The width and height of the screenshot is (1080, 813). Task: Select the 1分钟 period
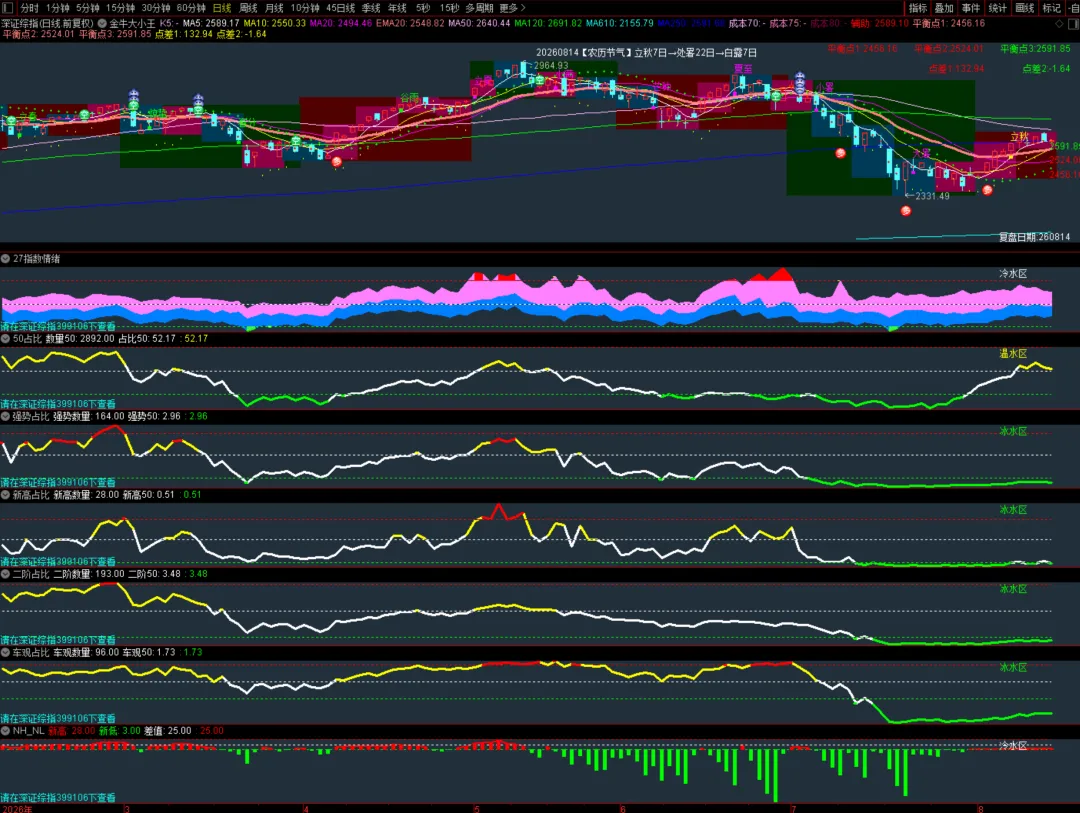58,8
